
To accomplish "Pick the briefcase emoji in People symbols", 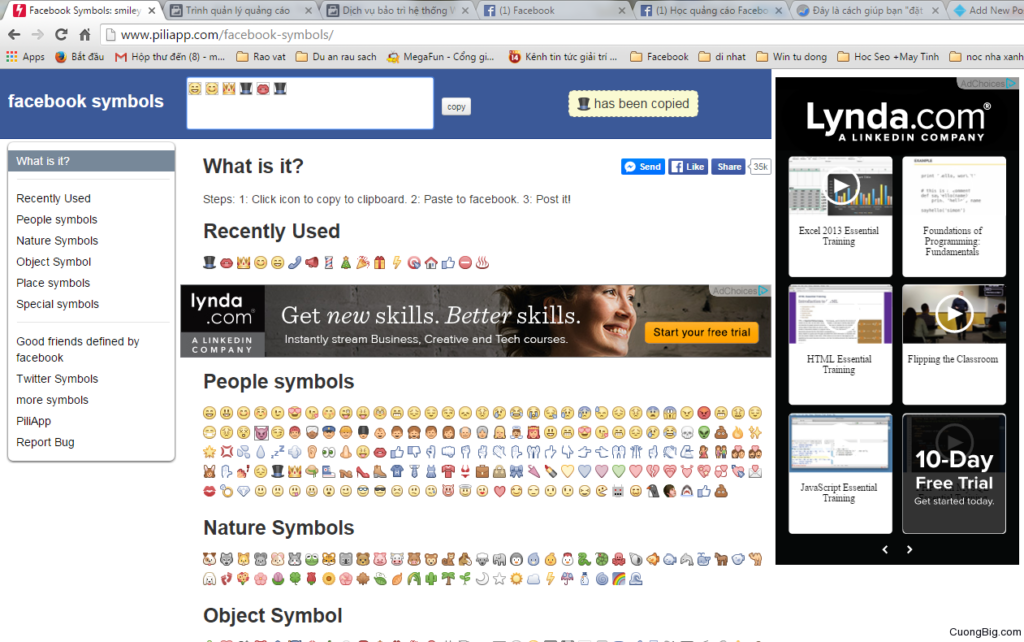I will 482,472.
